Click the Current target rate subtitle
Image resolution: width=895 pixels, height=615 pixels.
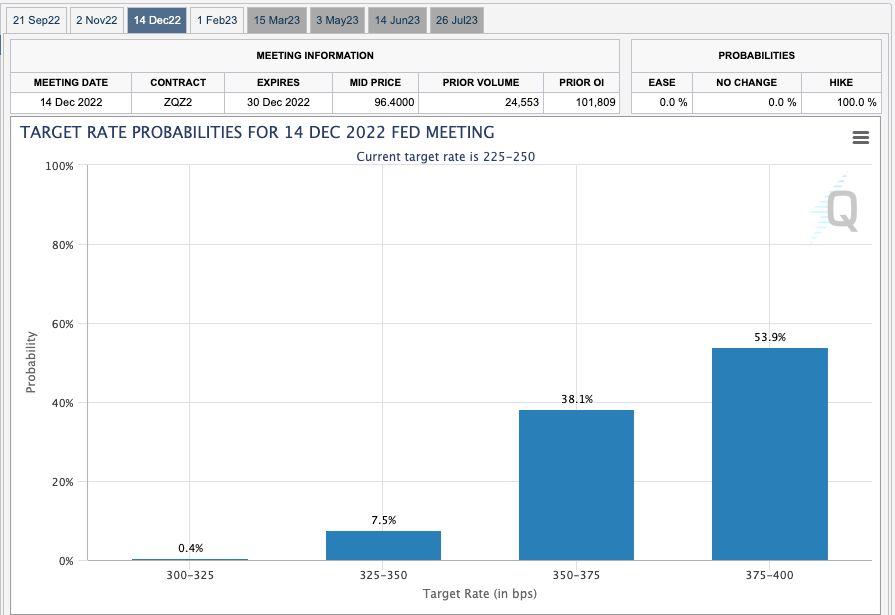click(446, 156)
